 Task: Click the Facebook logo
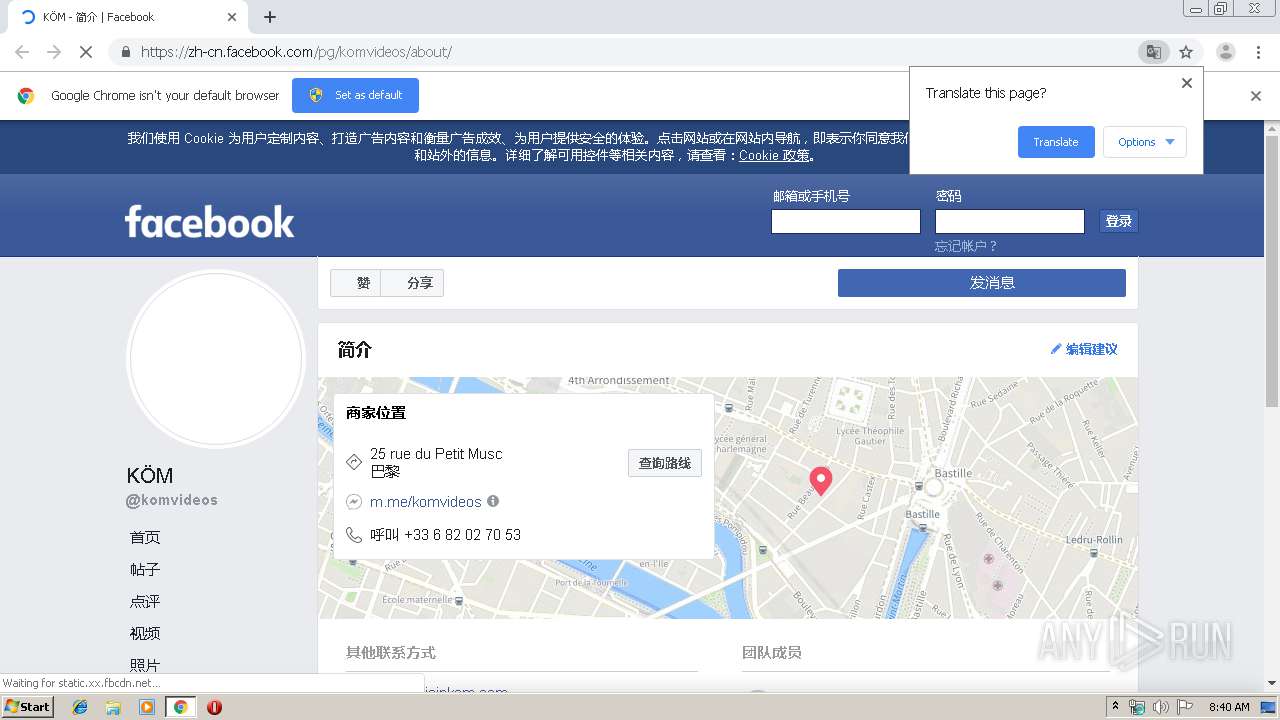coord(210,221)
